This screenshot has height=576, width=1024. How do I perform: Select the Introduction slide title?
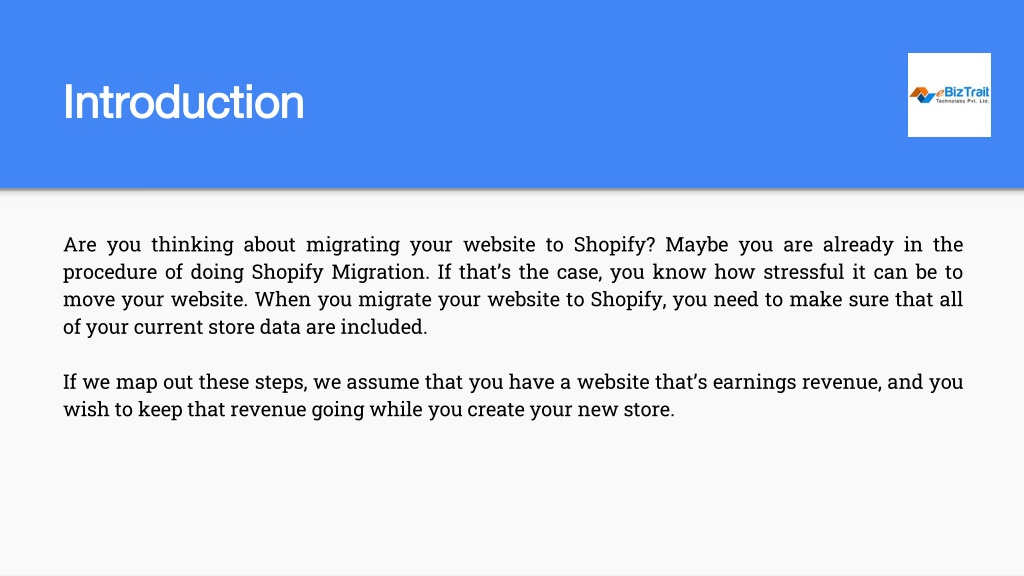point(184,102)
